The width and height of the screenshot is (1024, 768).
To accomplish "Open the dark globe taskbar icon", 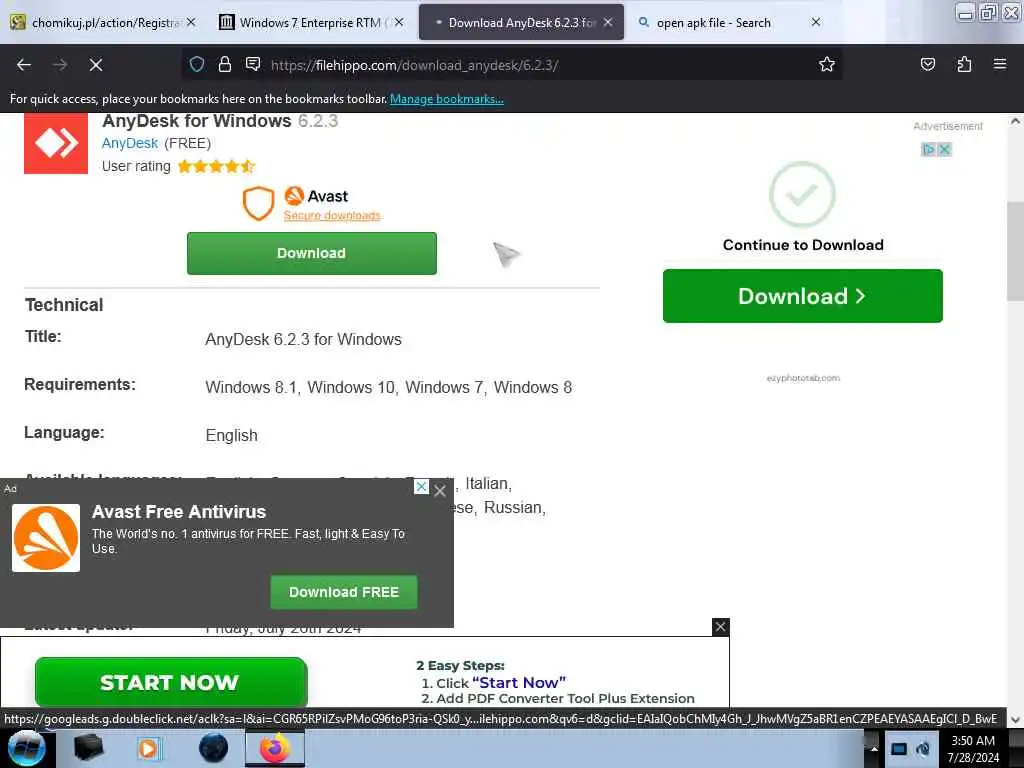I will point(213,748).
